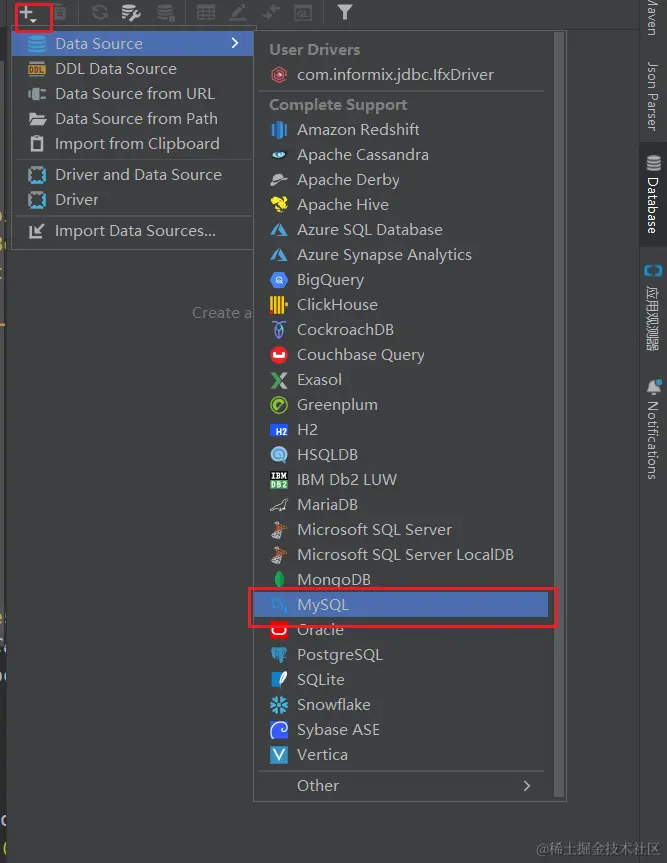Select com.informix.jdbc.IfxDriver user driver
This screenshot has width=667, height=863.
coord(401,74)
